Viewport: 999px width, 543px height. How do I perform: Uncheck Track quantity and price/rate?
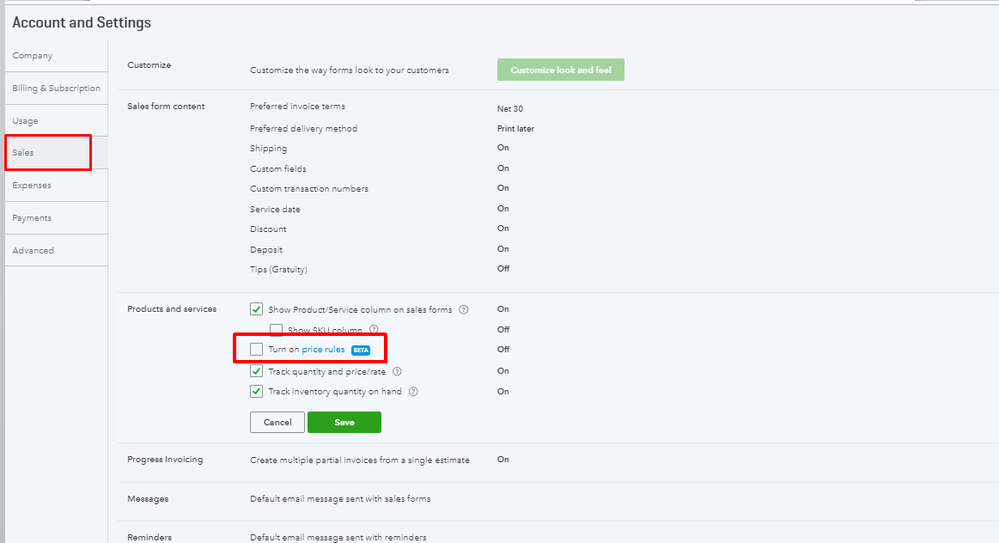(x=257, y=372)
